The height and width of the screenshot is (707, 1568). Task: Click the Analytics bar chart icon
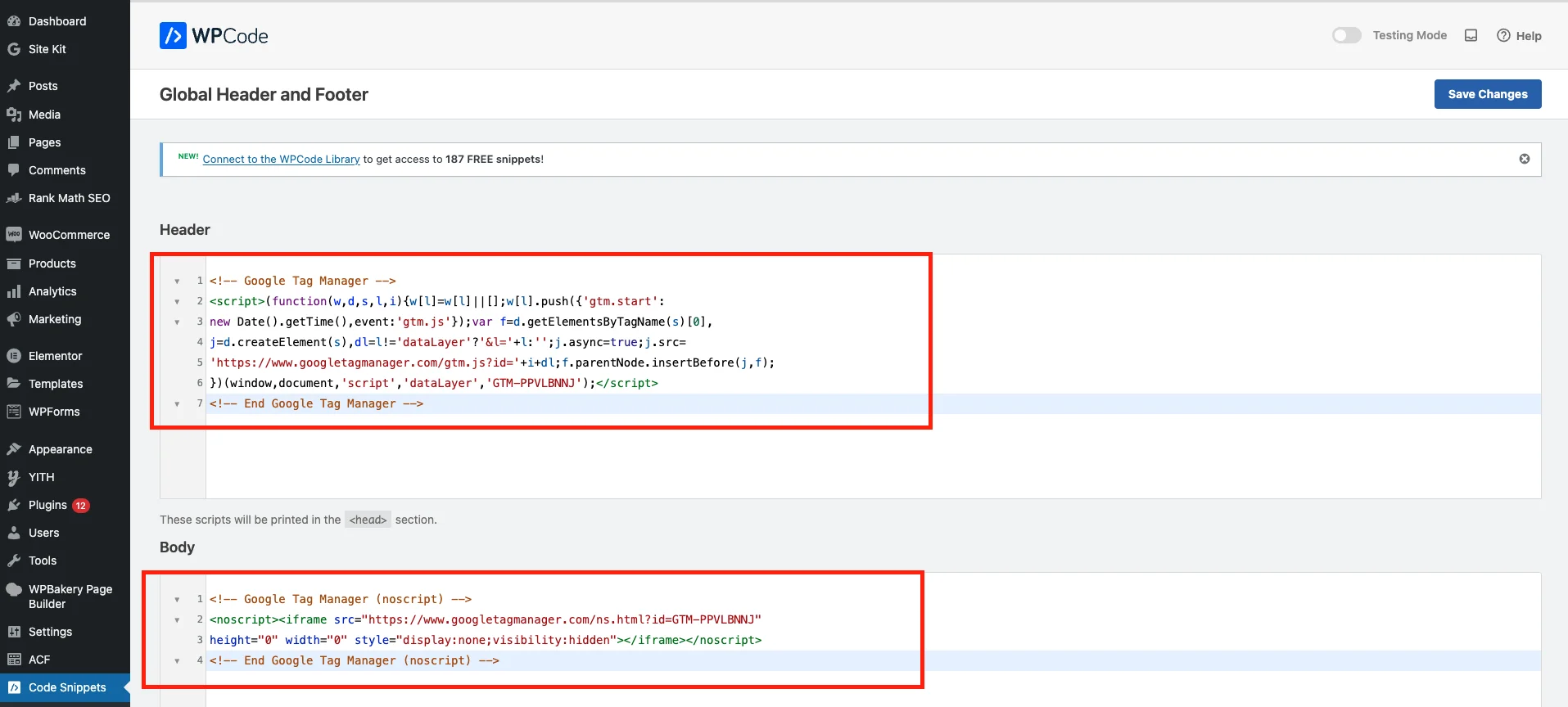[14, 291]
